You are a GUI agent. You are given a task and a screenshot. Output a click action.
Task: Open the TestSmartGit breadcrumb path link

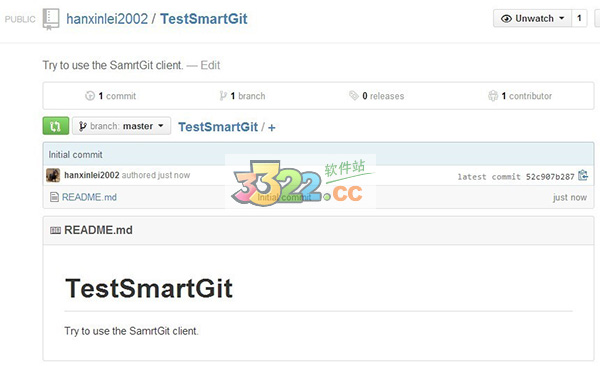218,127
